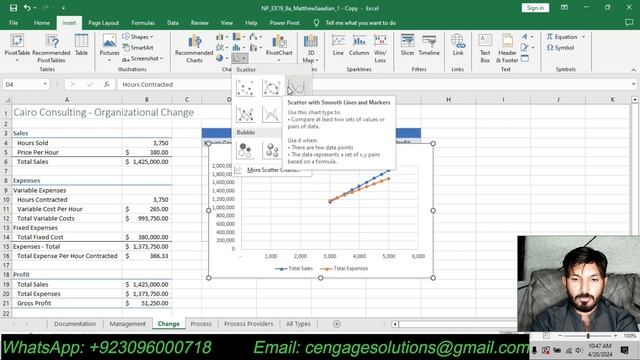Open Header & Footer
The image size is (640, 360).
507,48
